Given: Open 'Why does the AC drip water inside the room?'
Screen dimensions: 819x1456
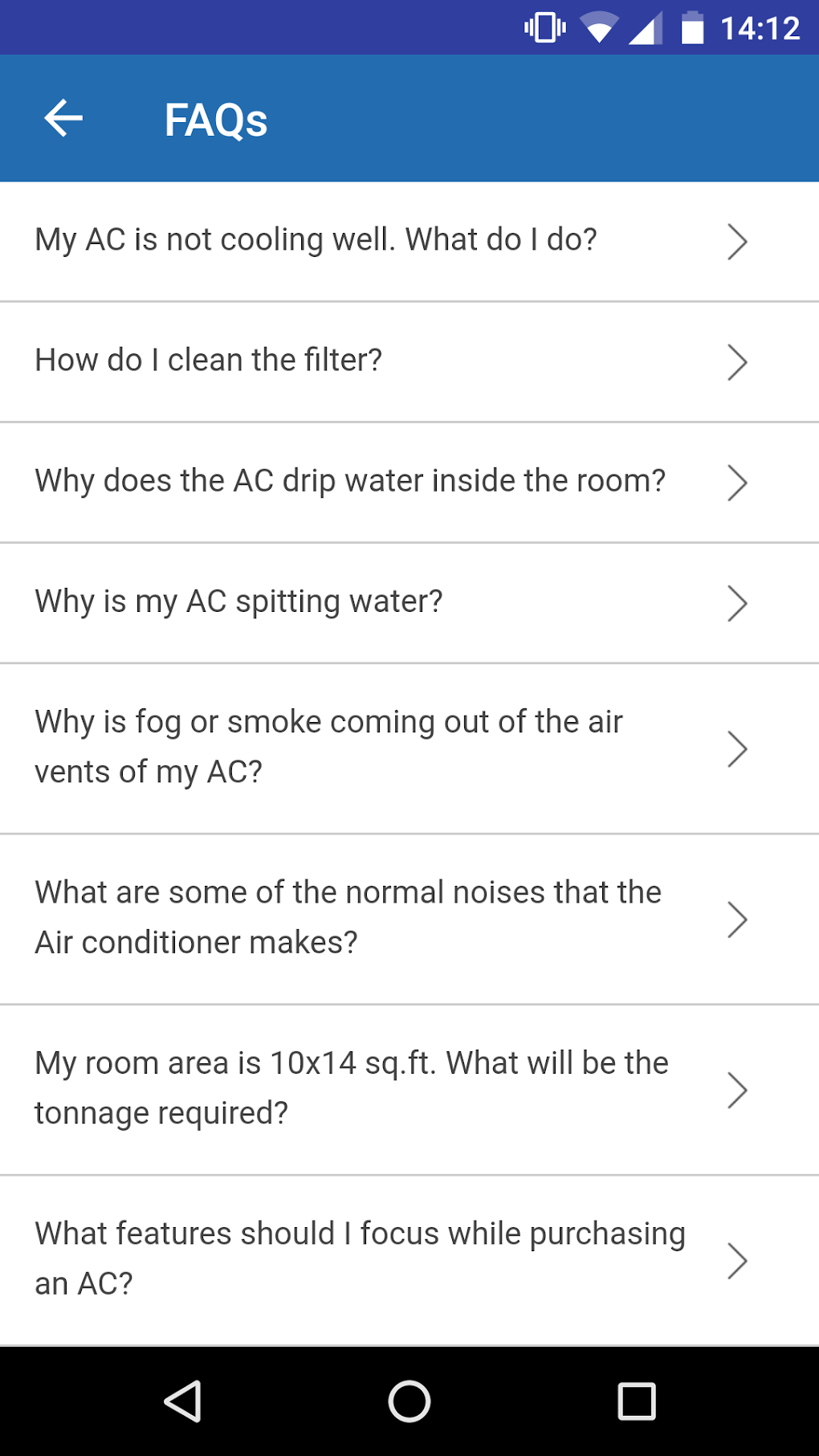Looking at the screenshot, I should coord(409,483).
